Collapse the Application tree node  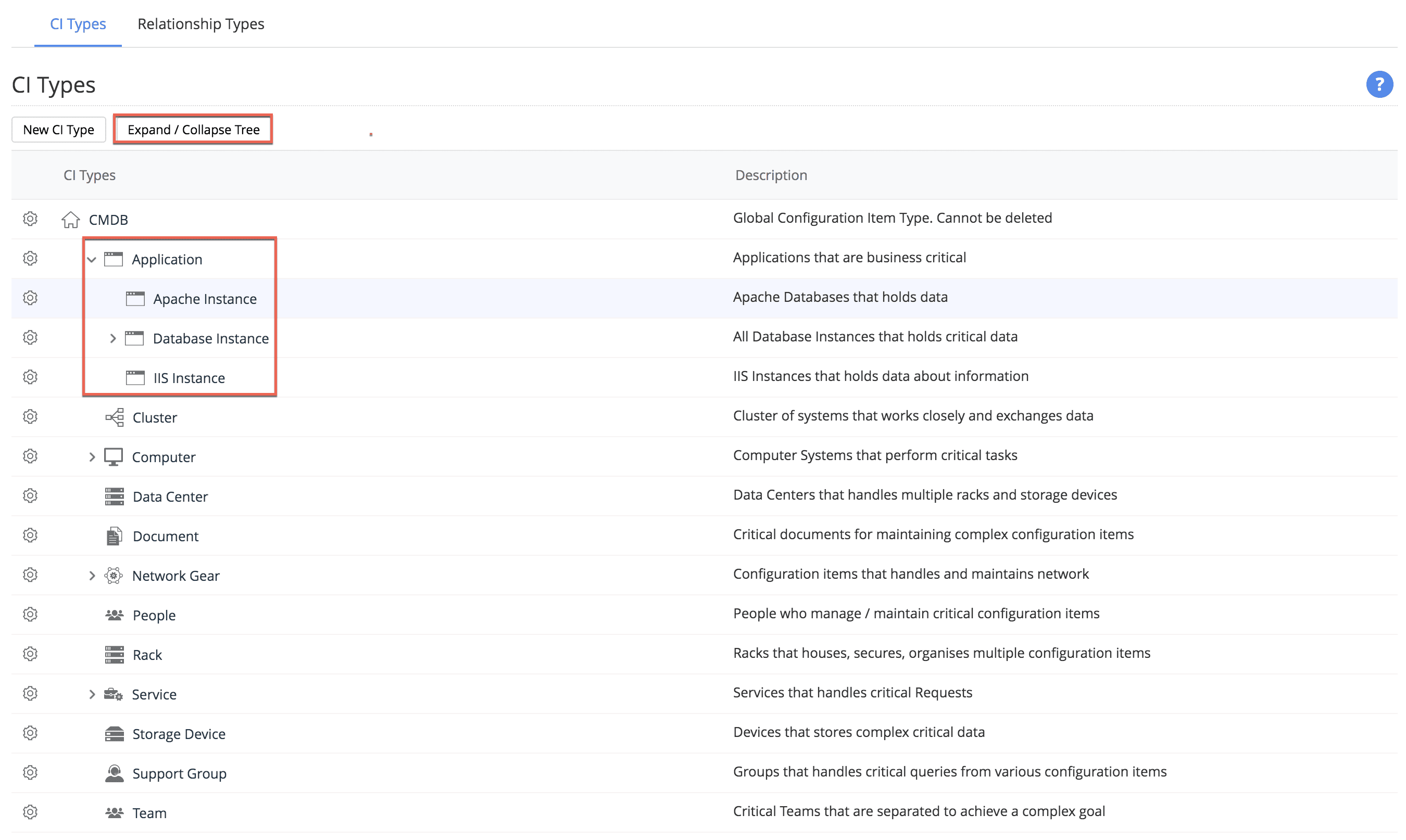[x=92, y=259]
